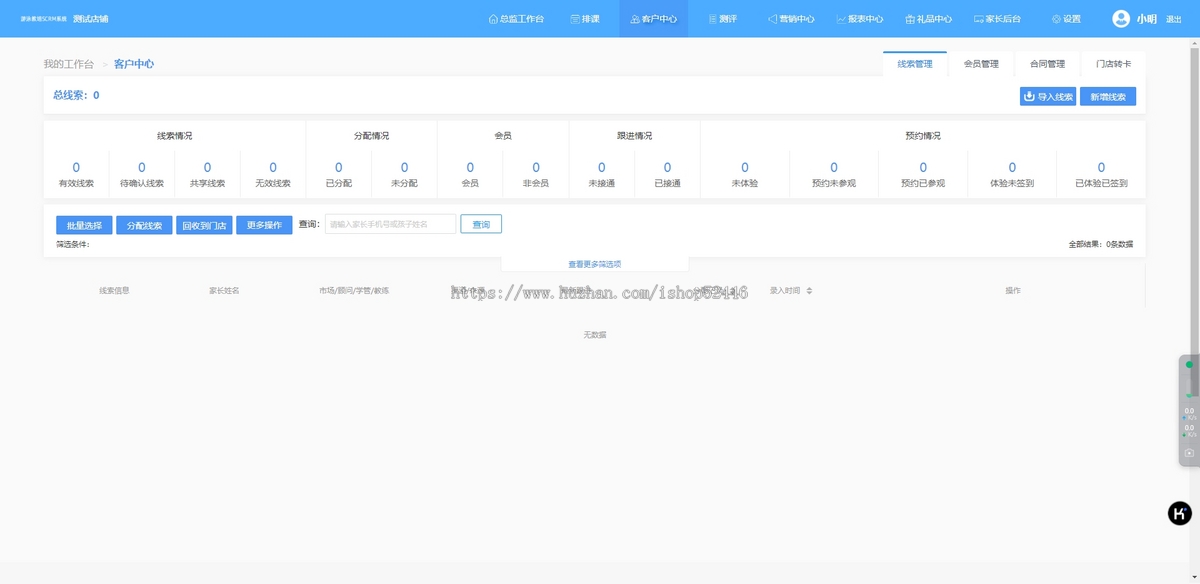Click the 客户中心 breadcrumb label
Viewport: 1200px width, 584px height.
pos(134,64)
